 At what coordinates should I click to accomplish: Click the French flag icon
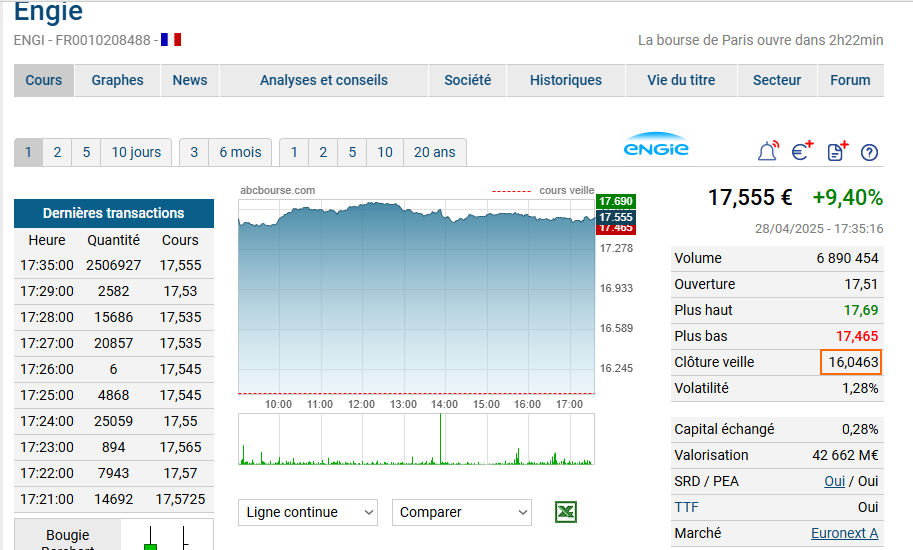tap(171, 40)
